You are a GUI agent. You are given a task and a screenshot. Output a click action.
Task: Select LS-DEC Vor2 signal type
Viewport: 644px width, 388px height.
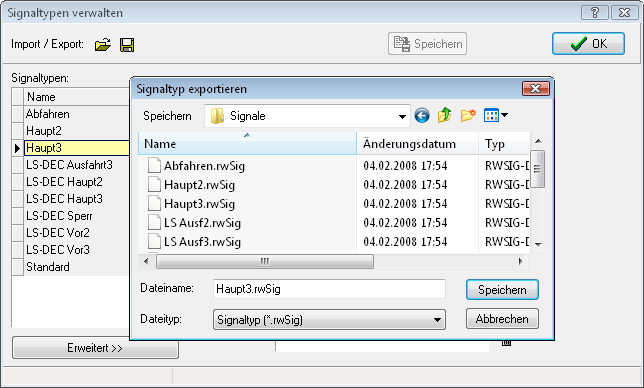[x=77, y=233]
